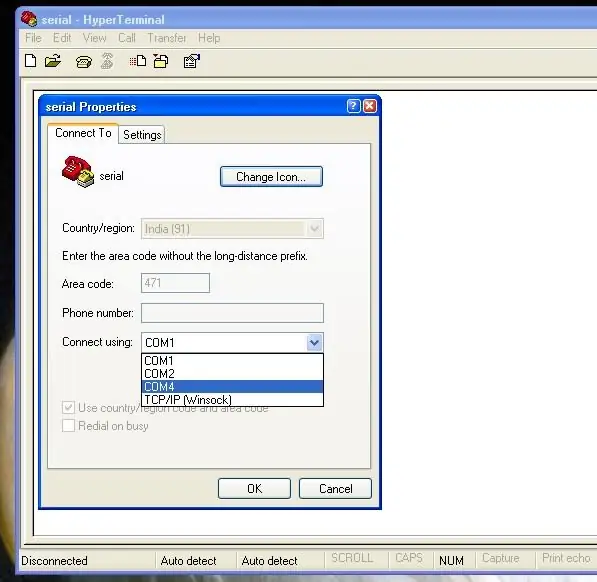The image size is (597, 582).
Task: Switch to the Settings tab
Action: point(142,135)
